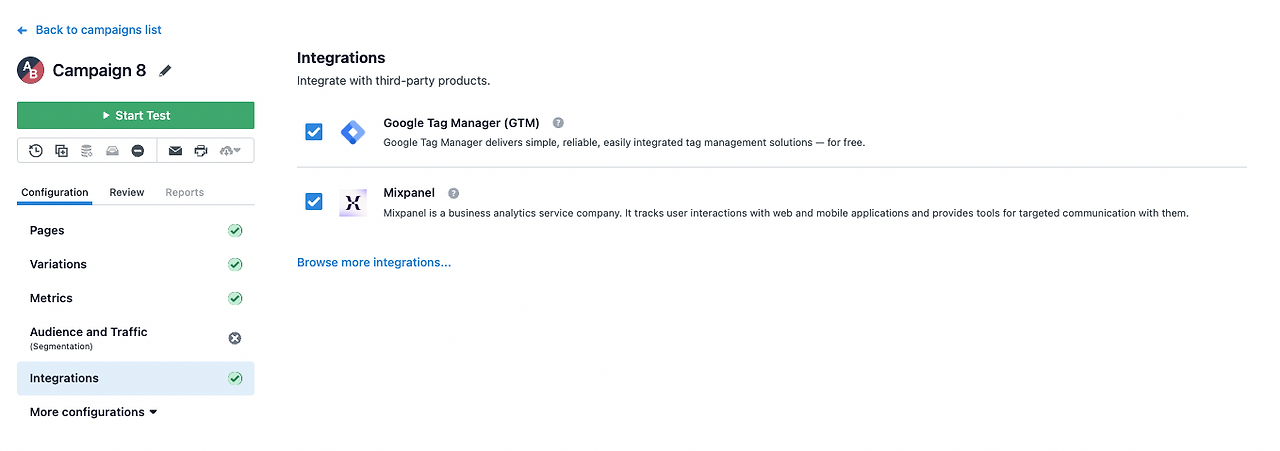This screenshot has width=1280, height=451.
Task: Click the archive tray icon
Action: pyautogui.click(x=112, y=151)
